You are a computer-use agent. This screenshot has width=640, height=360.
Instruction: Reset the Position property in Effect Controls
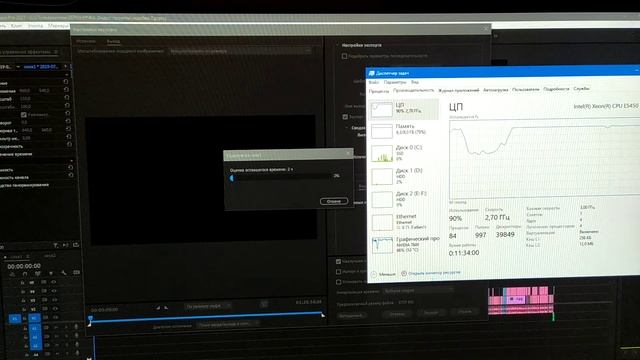[67, 90]
